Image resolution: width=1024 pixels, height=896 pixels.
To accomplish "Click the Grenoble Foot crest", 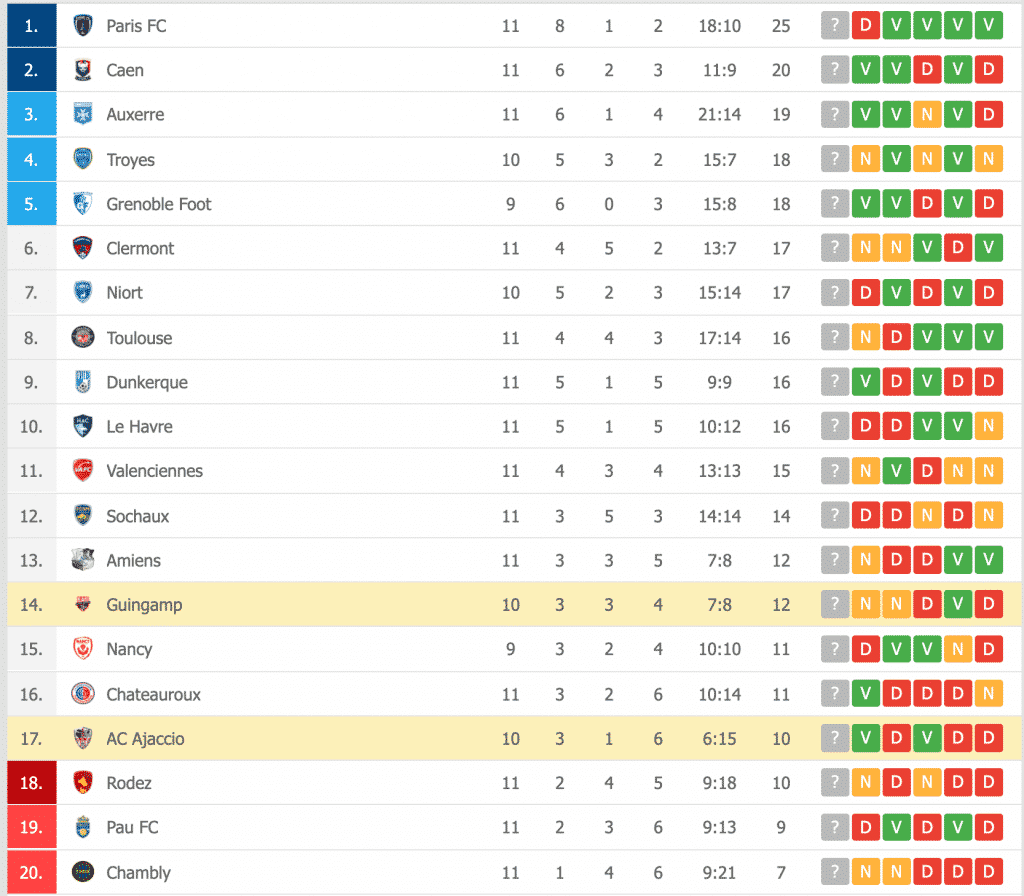I will pos(83,204).
